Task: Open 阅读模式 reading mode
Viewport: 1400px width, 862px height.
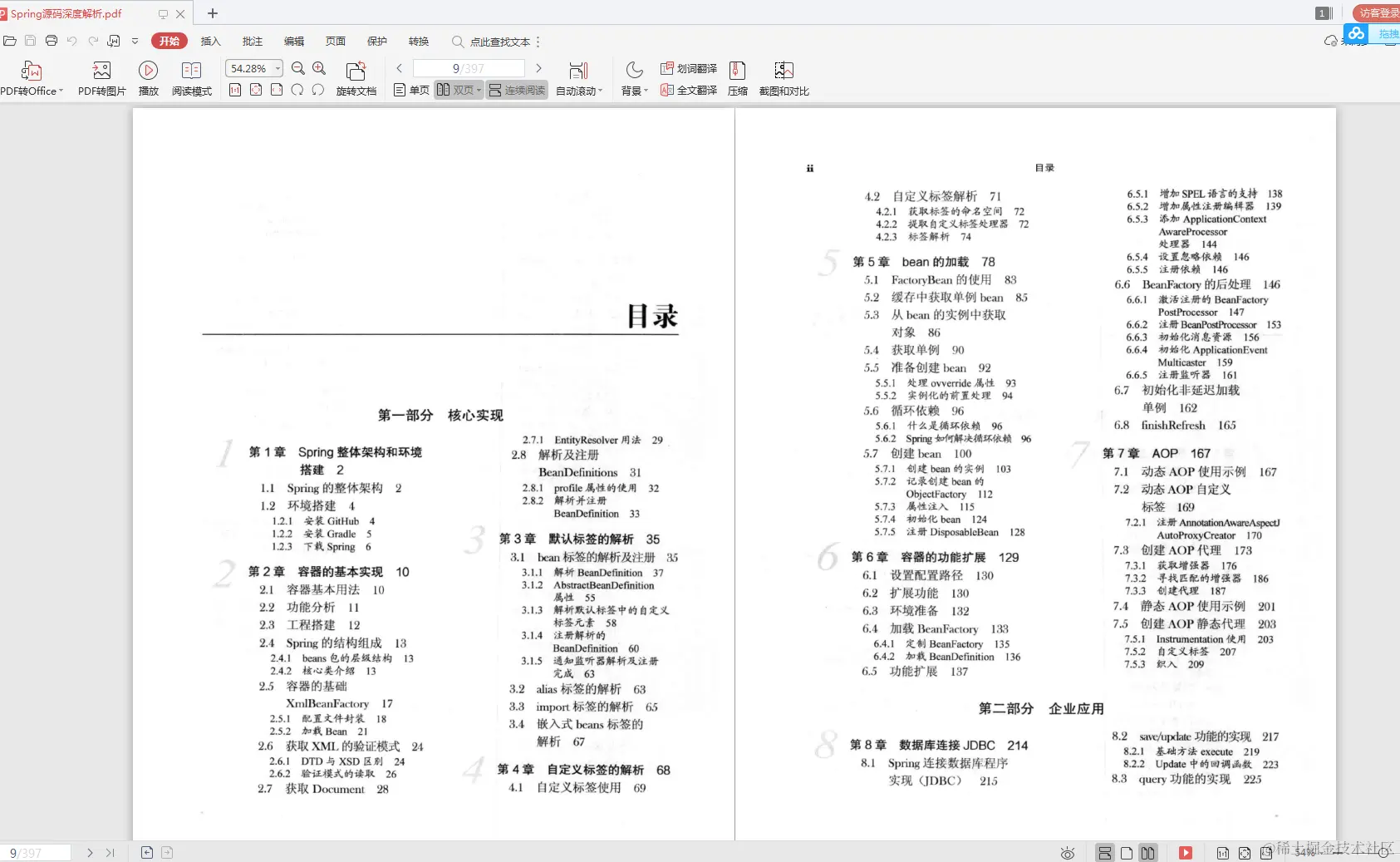Action: click(192, 79)
